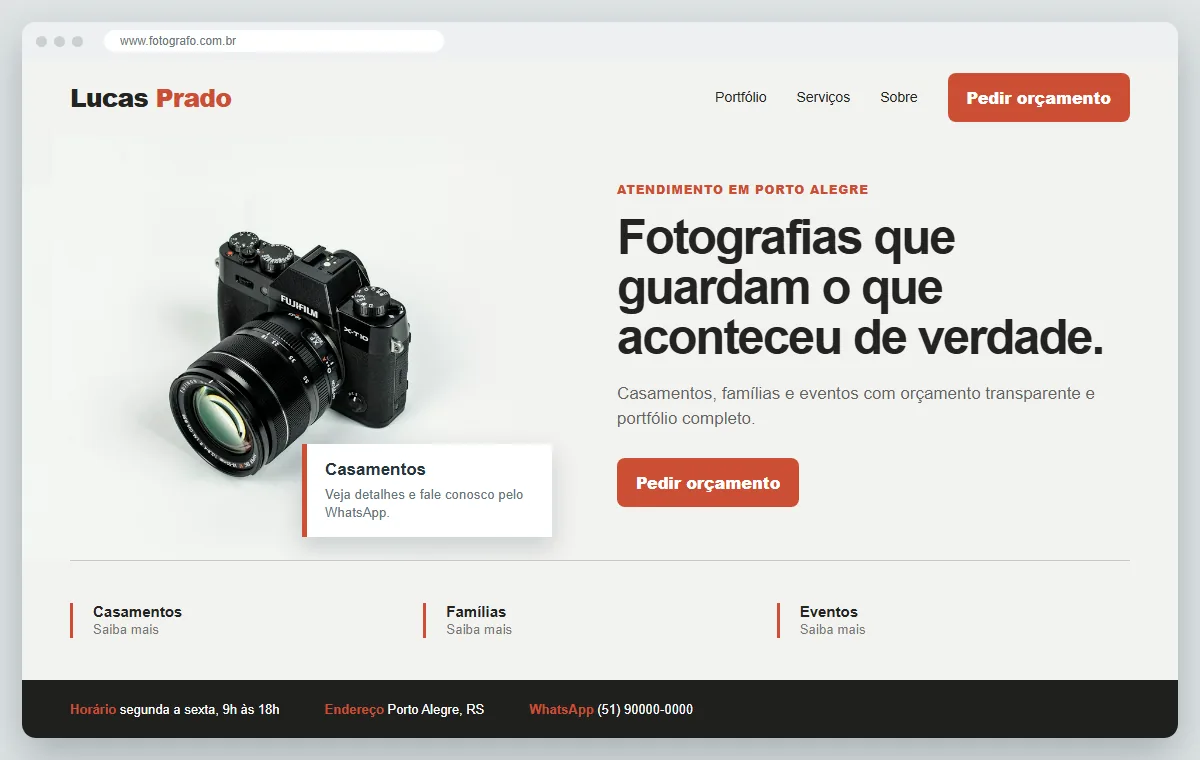Click the hero Pedir orçamento button below the subtitle
Image resolution: width=1200 pixels, height=760 pixels.
(708, 483)
